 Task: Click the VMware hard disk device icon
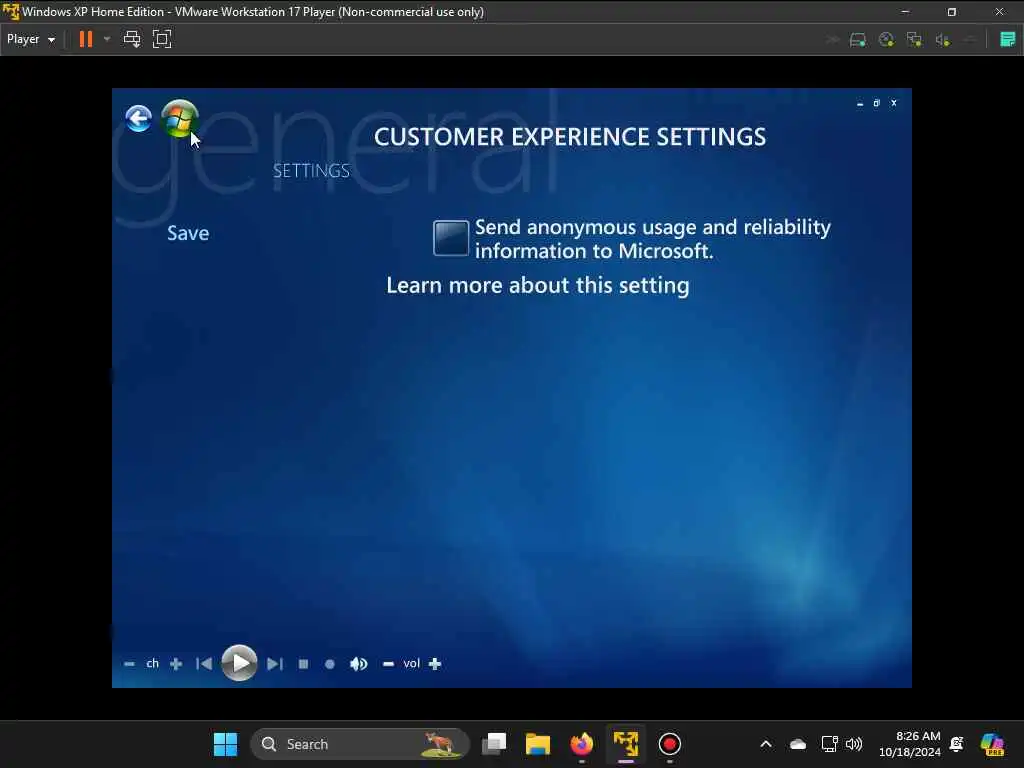pos(858,40)
